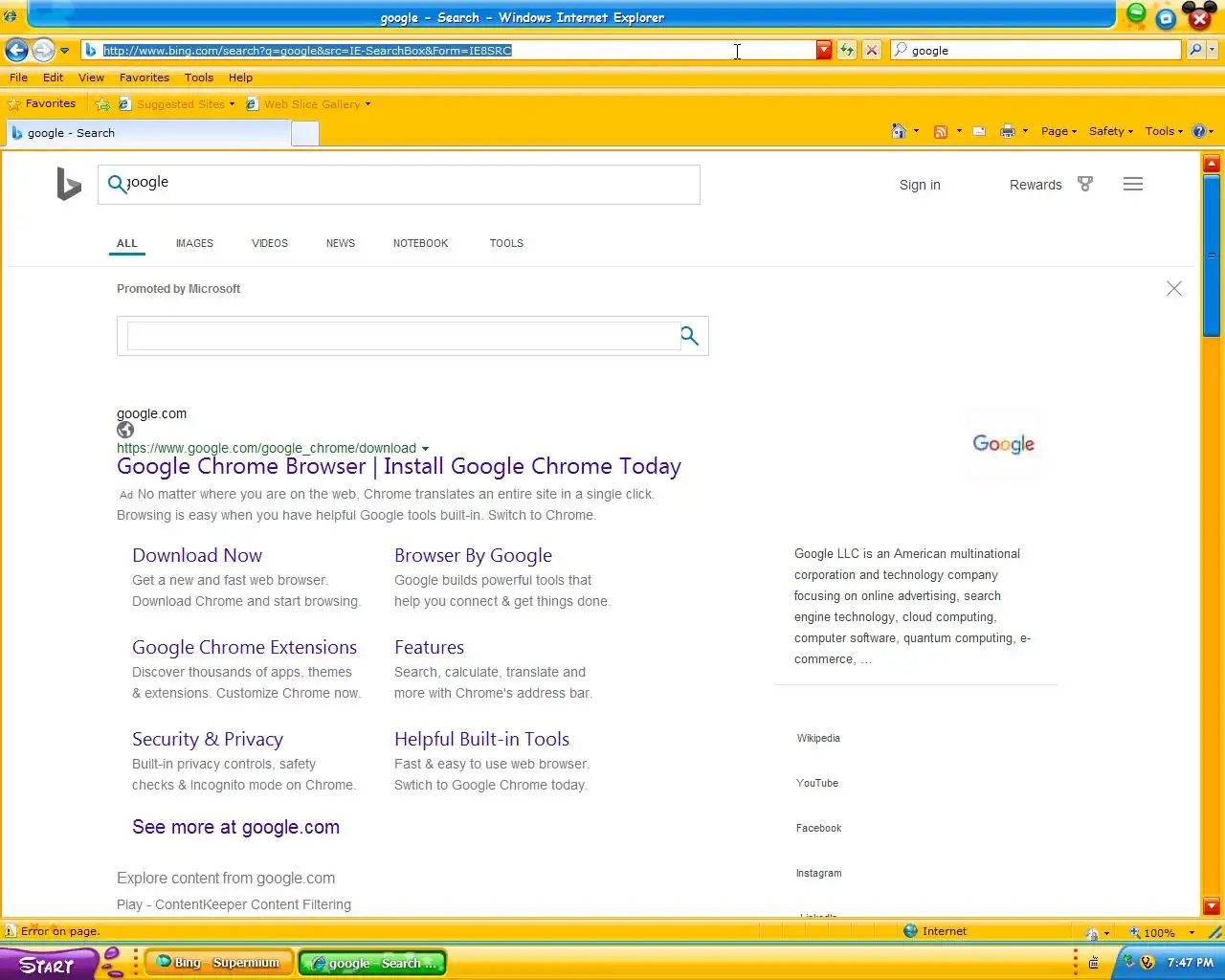The height and width of the screenshot is (980, 1225).
Task: Open the recent pages dropdown beside Forward
Action: click(64, 51)
